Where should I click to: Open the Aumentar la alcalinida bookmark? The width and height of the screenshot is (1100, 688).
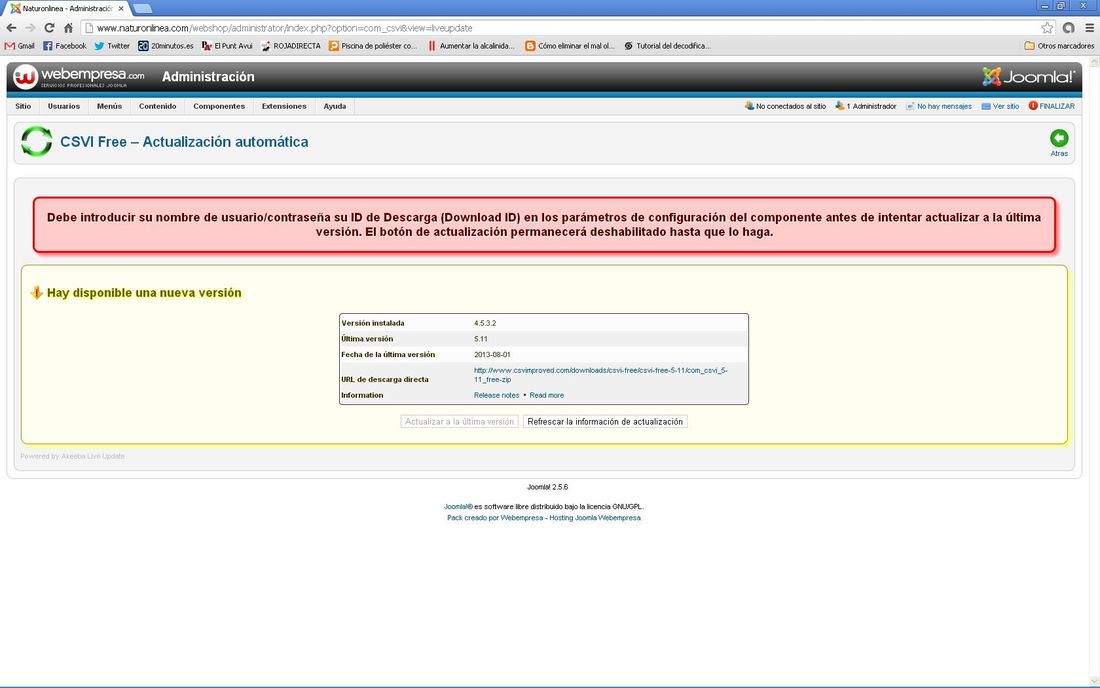click(471, 46)
